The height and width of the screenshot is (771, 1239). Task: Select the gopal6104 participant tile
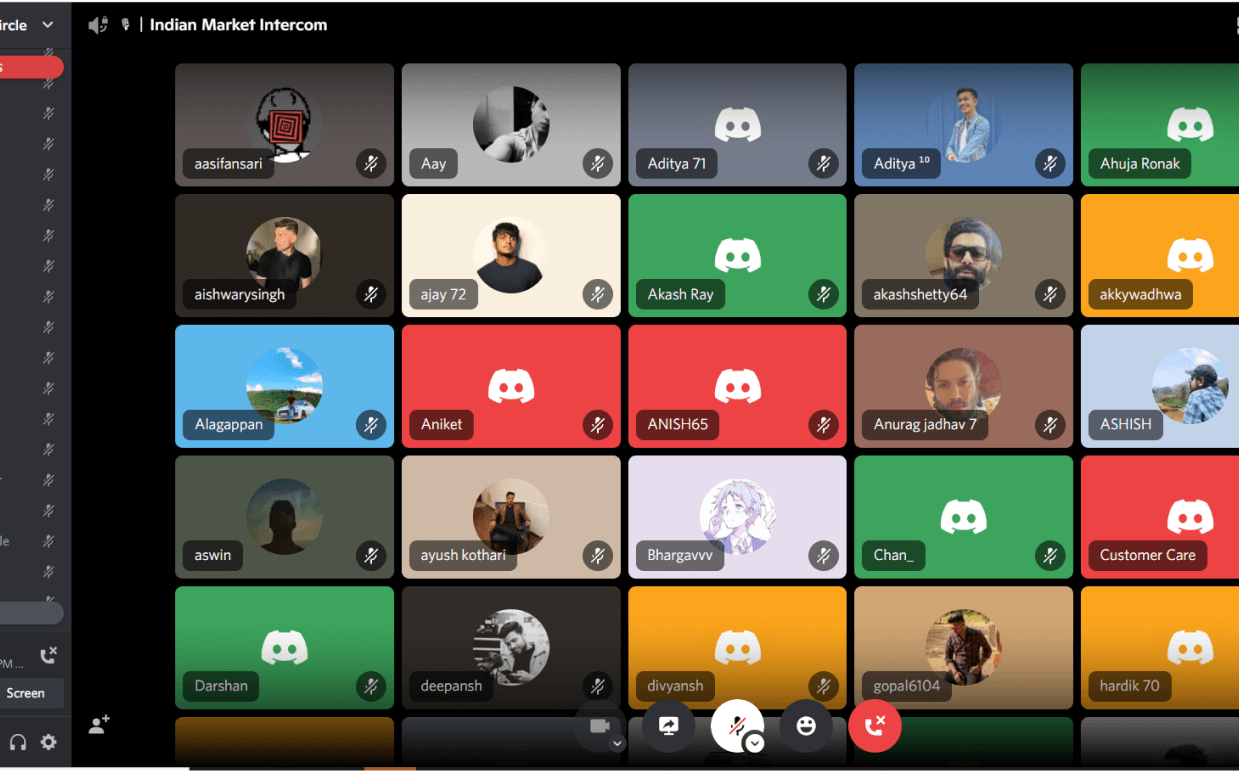click(963, 648)
